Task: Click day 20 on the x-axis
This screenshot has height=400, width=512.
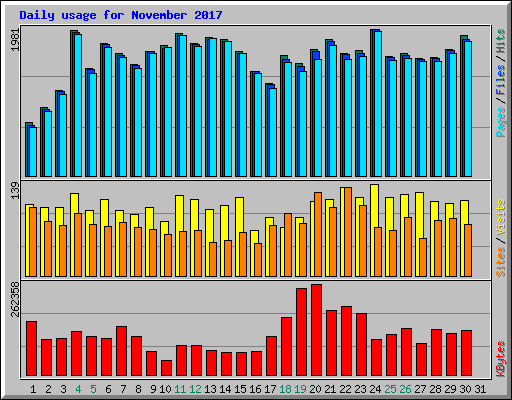Action: [x=315, y=389]
